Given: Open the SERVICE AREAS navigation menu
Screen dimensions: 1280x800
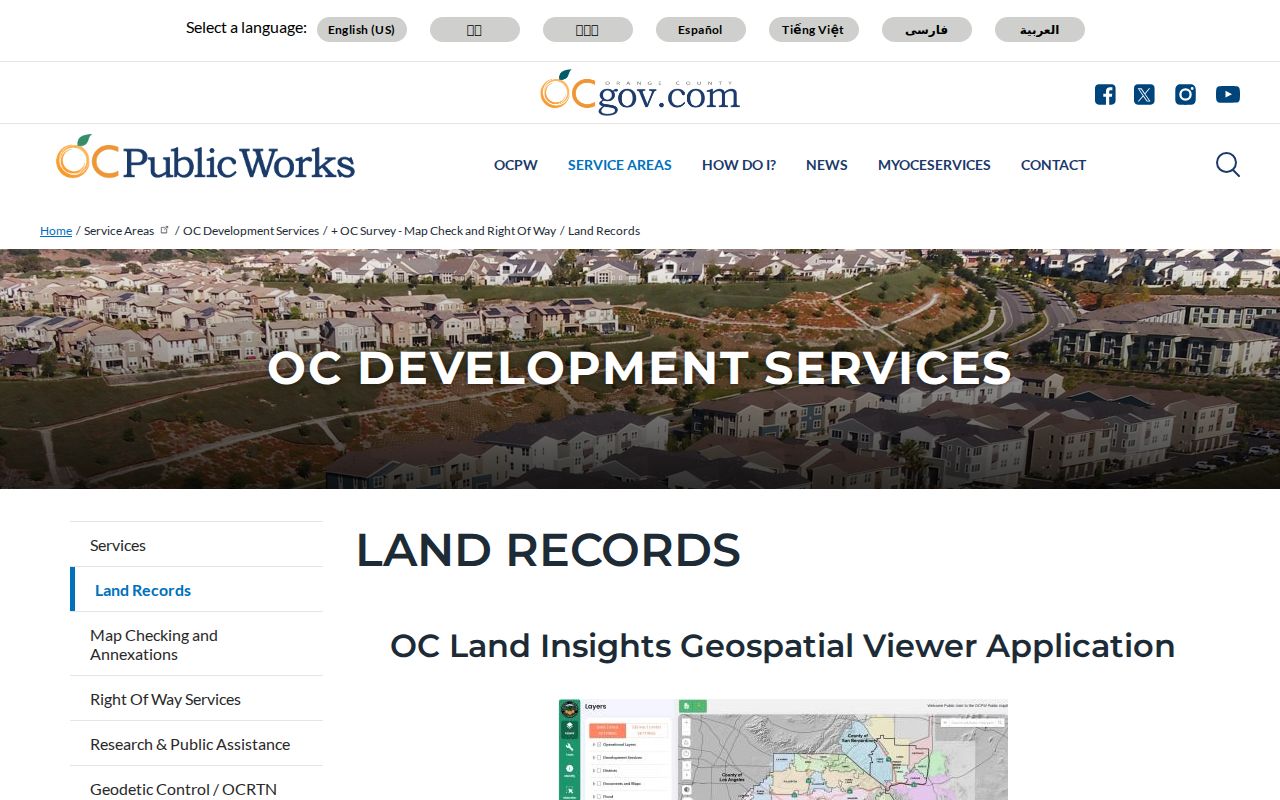Looking at the screenshot, I should [x=620, y=165].
